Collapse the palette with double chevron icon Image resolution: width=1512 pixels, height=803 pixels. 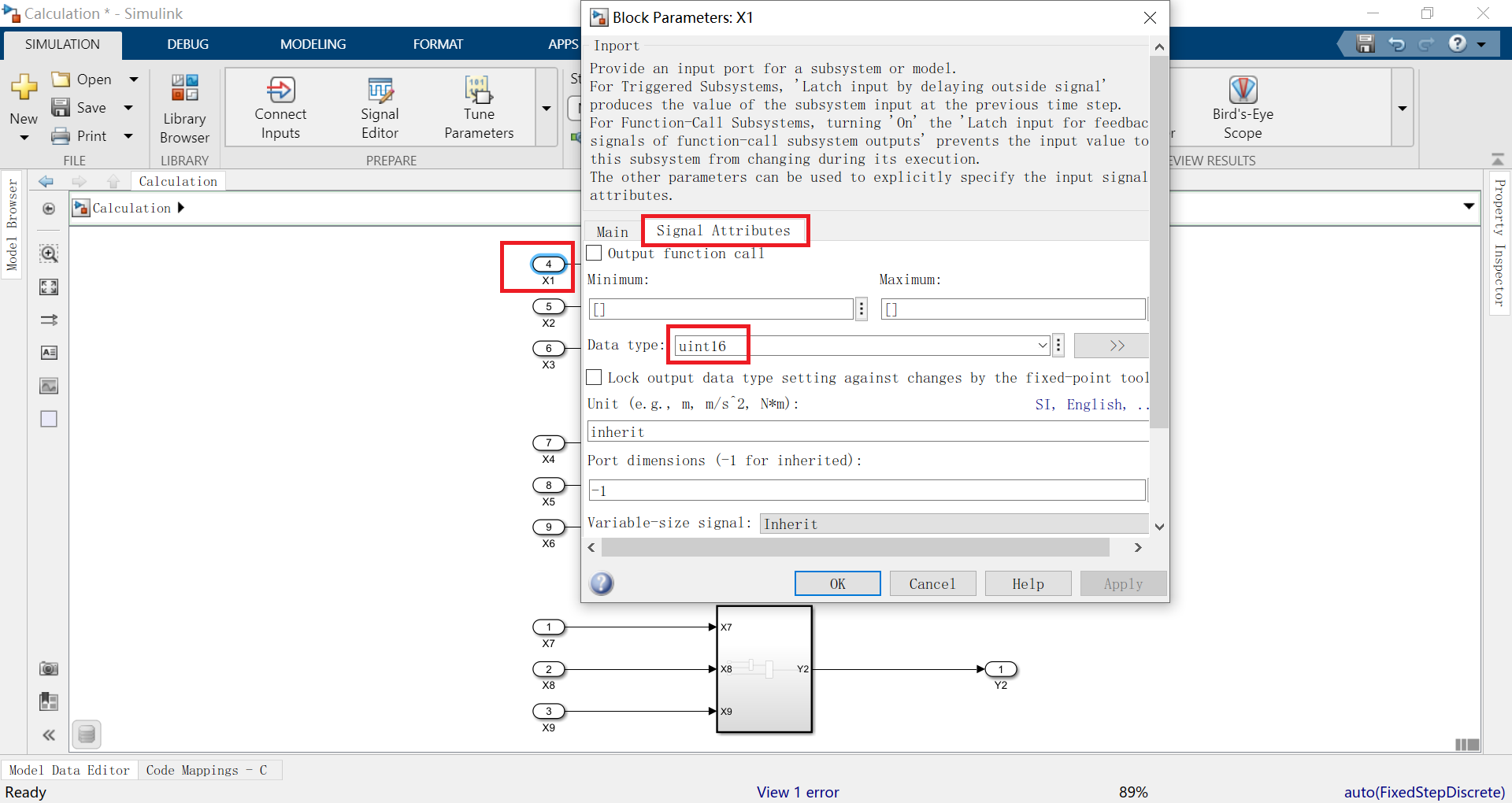click(49, 735)
